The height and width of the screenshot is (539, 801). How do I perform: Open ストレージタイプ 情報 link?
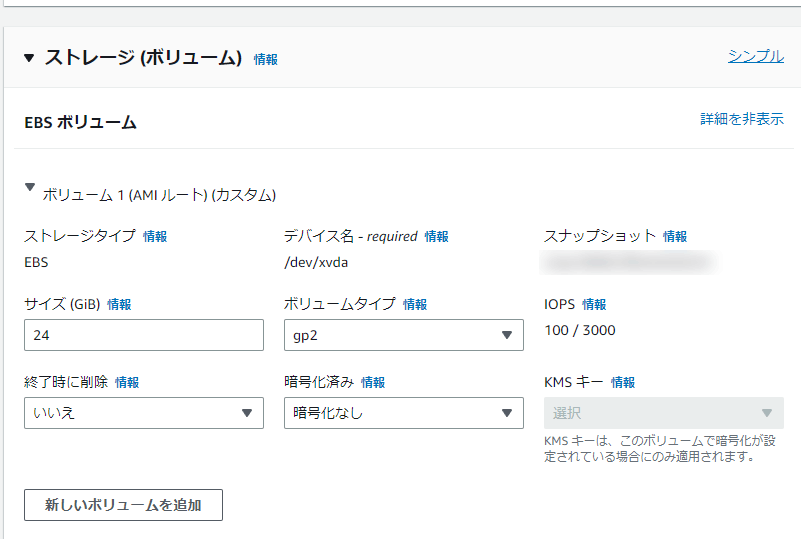[x=155, y=237]
